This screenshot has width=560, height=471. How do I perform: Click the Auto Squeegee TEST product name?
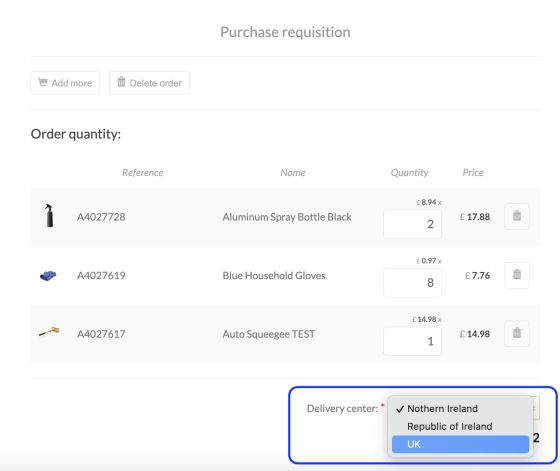[x=269, y=334]
